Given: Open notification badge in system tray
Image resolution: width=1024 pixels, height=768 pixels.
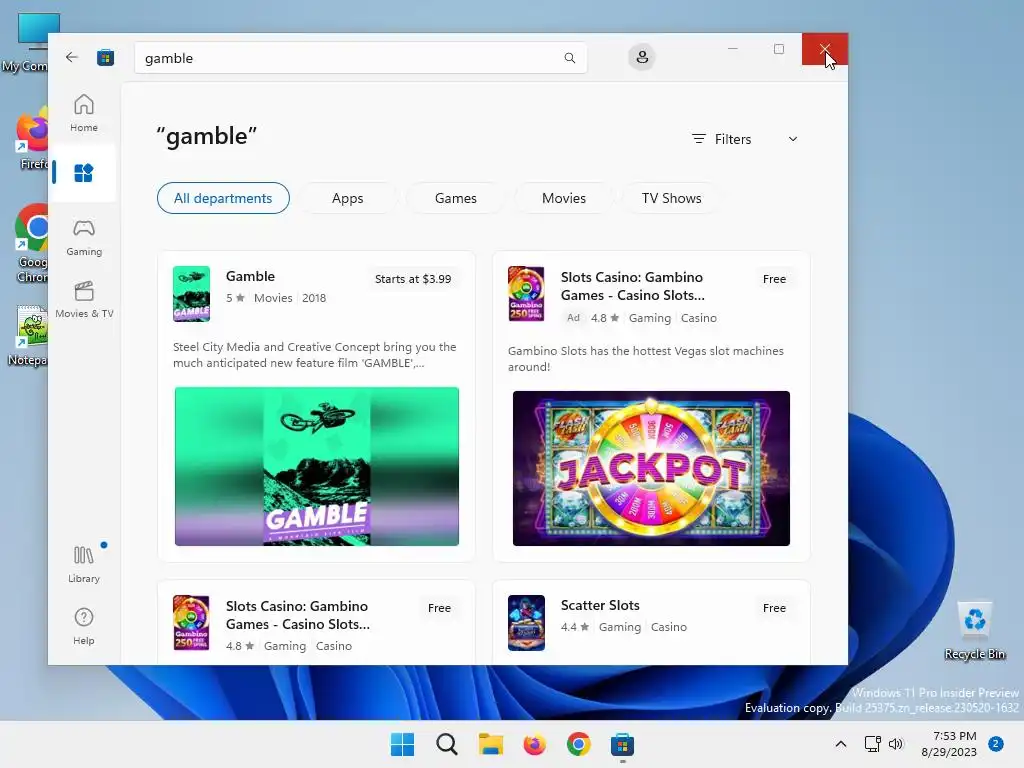Looking at the screenshot, I should tap(996, 744).
